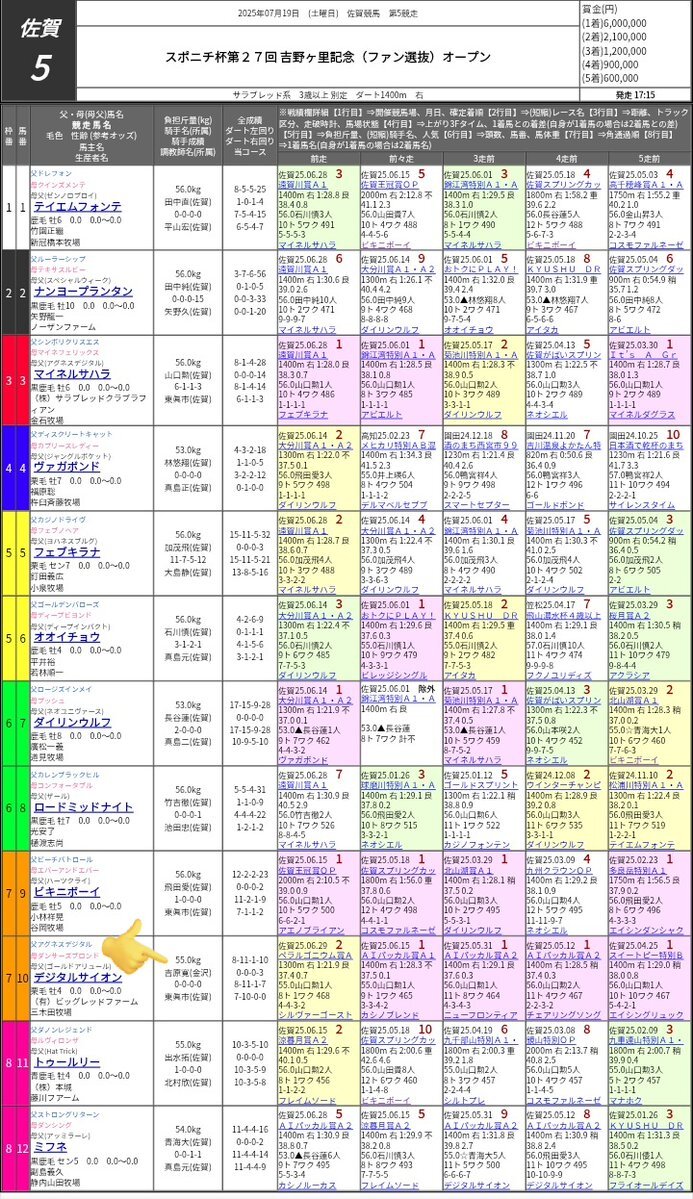The height and width of the screenshot is (1199, 693).
Task: Open horse オオイチョウ name link
Action: [65, 636]
